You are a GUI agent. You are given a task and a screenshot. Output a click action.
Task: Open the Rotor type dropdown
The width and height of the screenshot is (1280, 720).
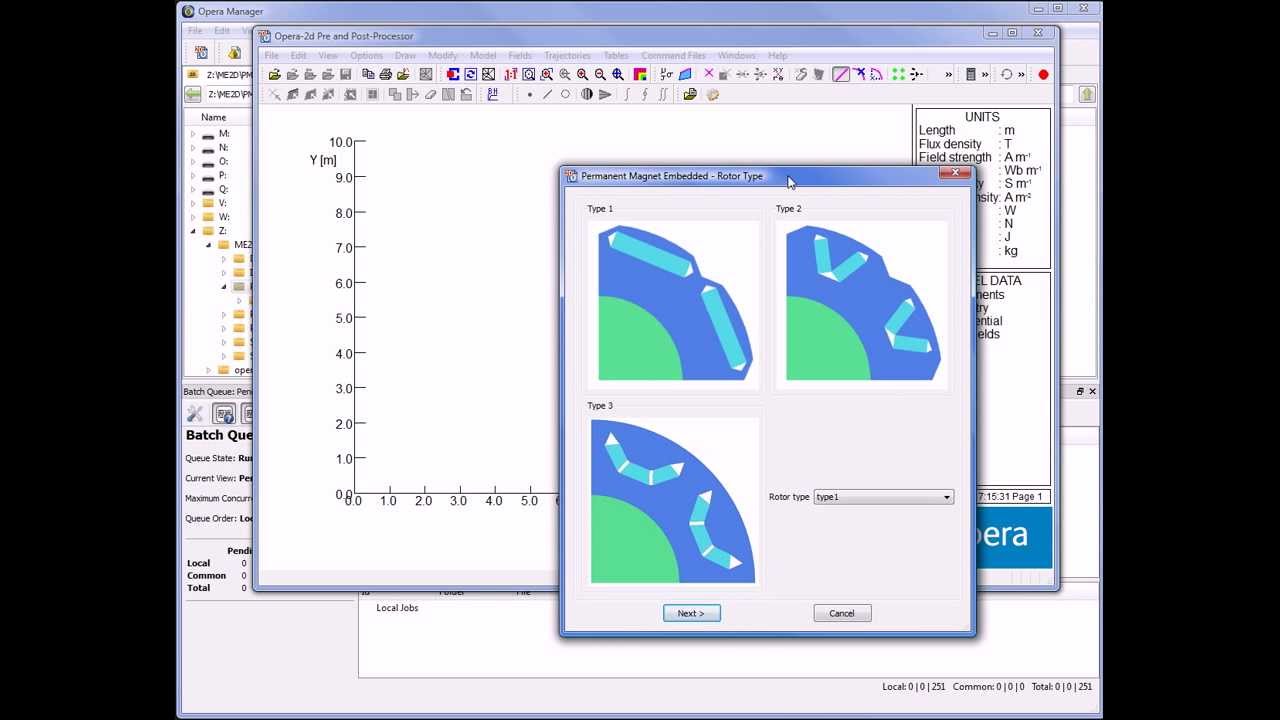[883, 497]
